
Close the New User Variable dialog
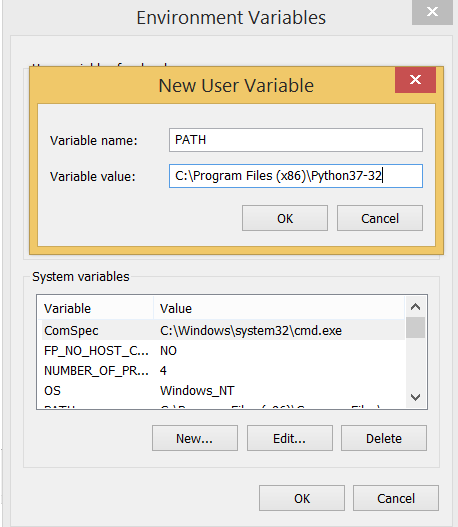415,80
